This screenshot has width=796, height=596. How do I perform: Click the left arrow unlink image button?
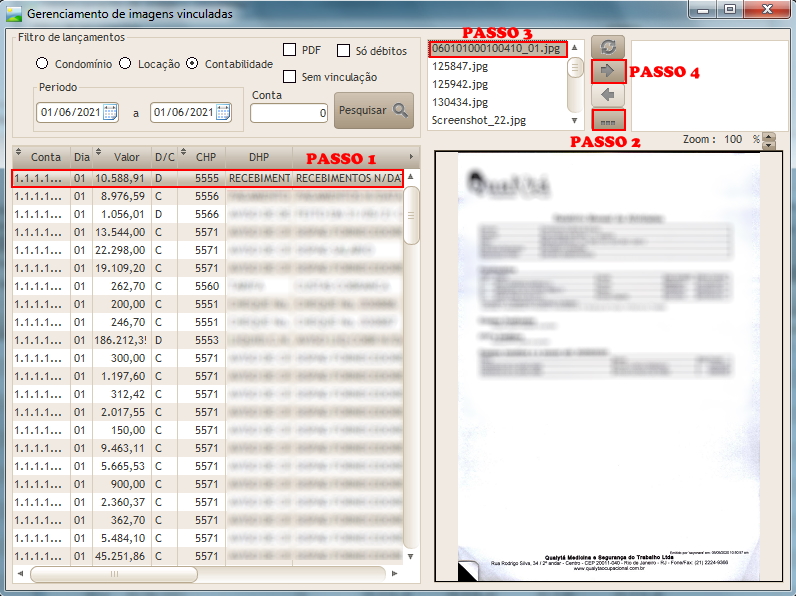609,95
